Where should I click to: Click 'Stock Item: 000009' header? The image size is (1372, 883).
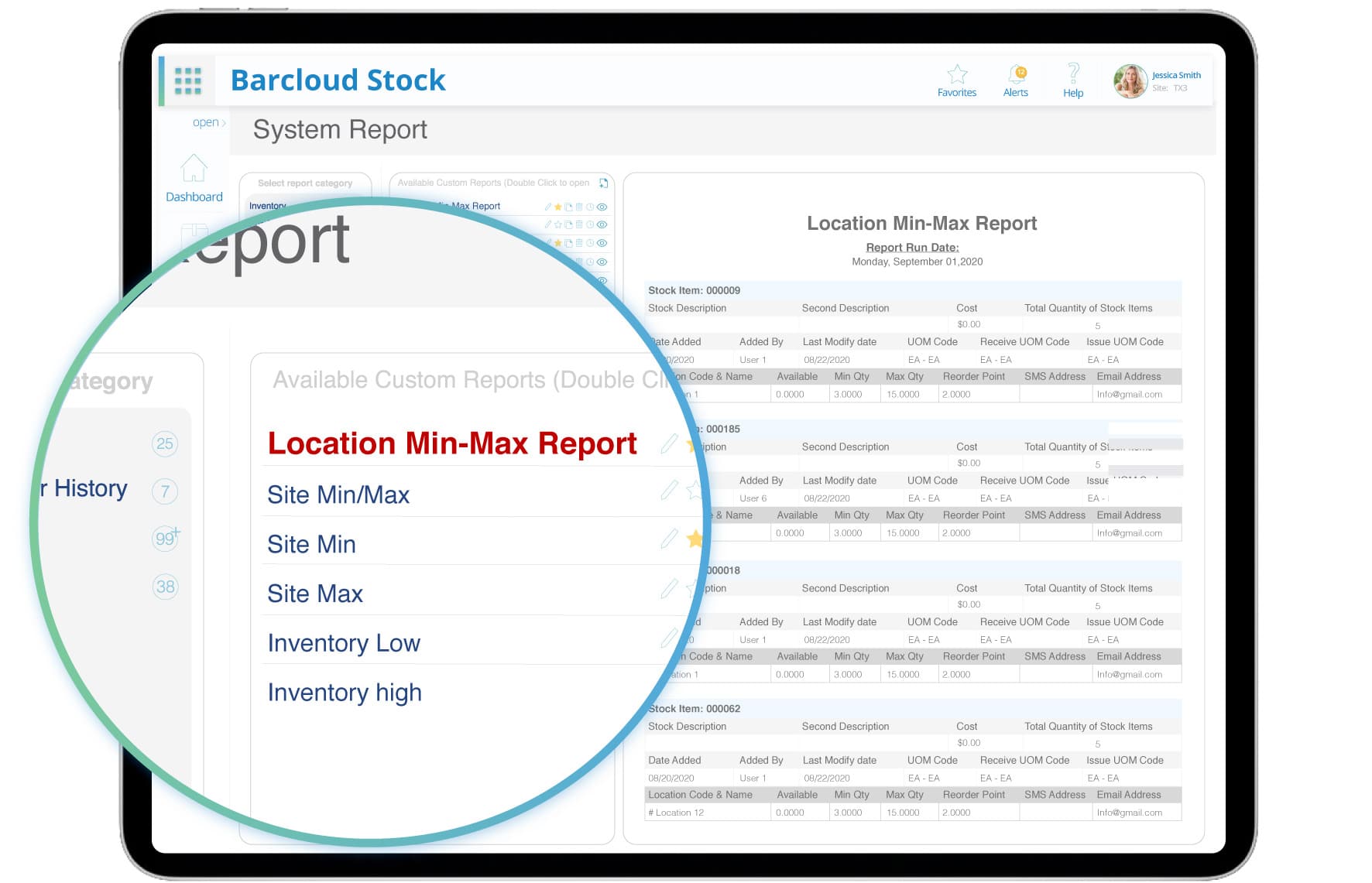point(694,290)
